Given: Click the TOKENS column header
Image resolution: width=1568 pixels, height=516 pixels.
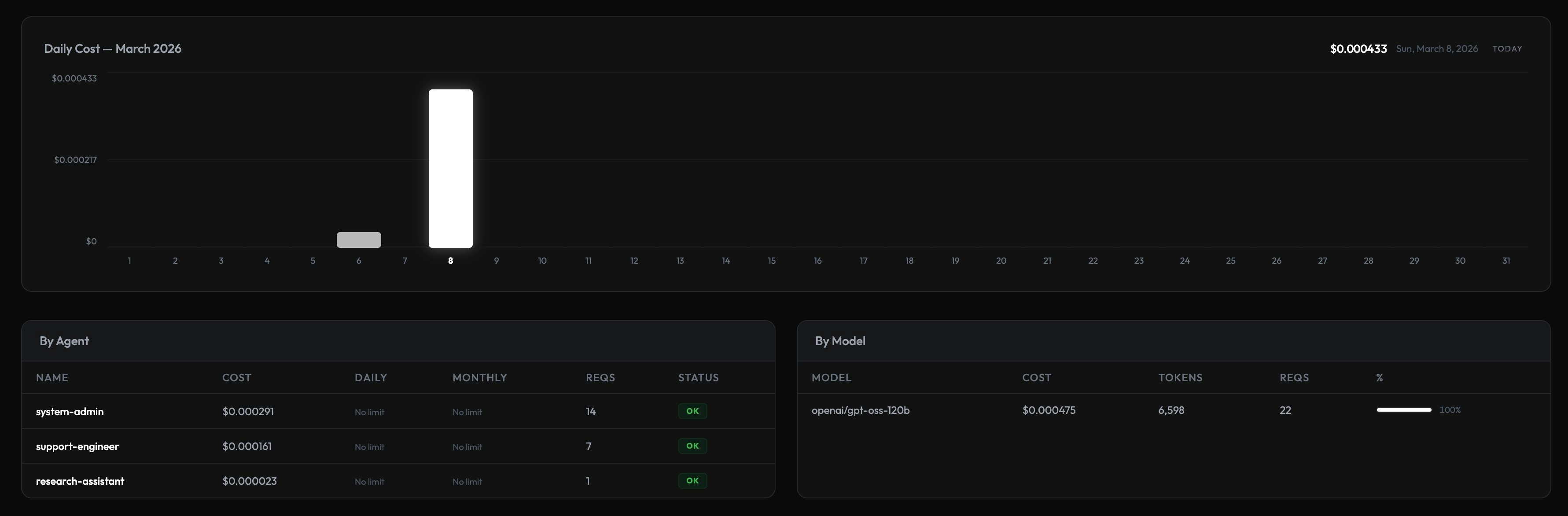Looking at the screenshot, I should [x=1180, y=377].
